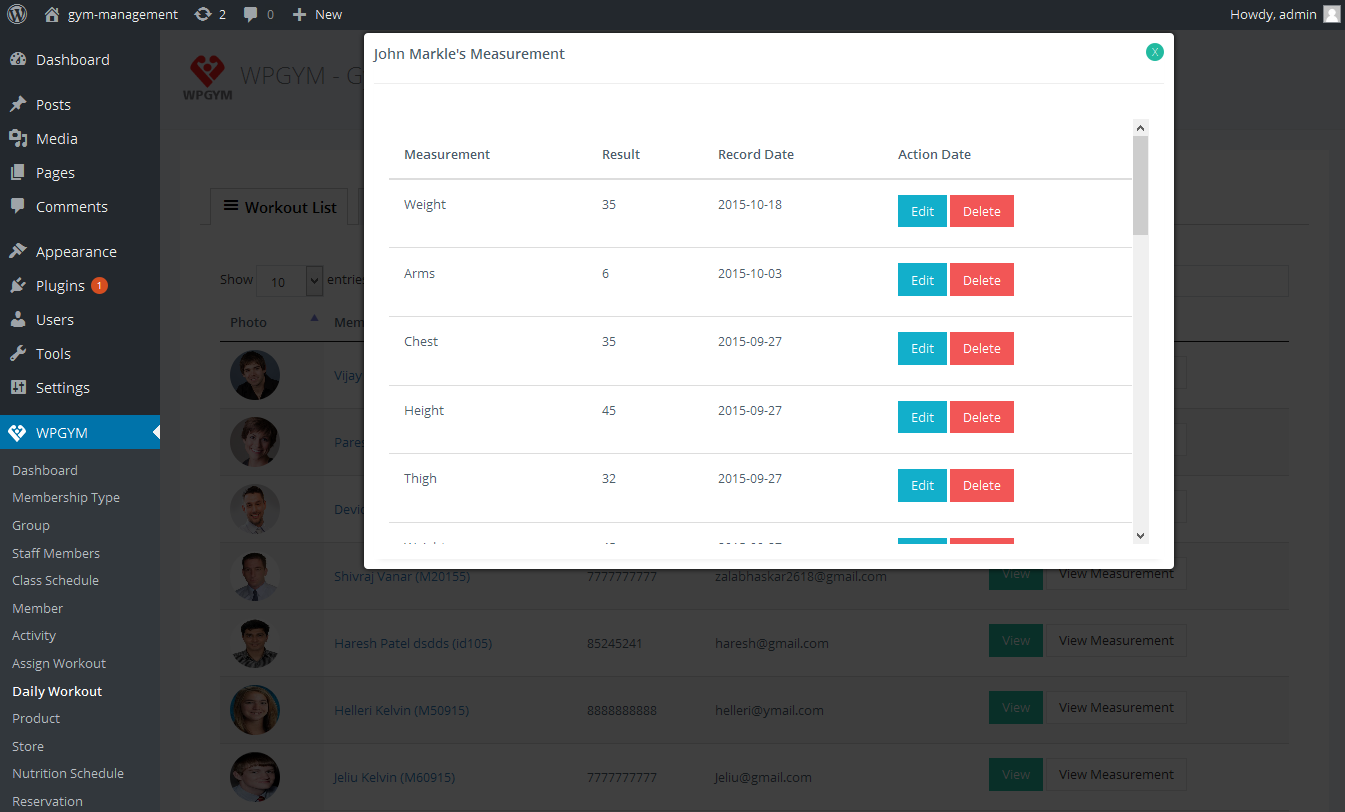Open the comments bubble icon in admin bar

(x=250, y=14)
